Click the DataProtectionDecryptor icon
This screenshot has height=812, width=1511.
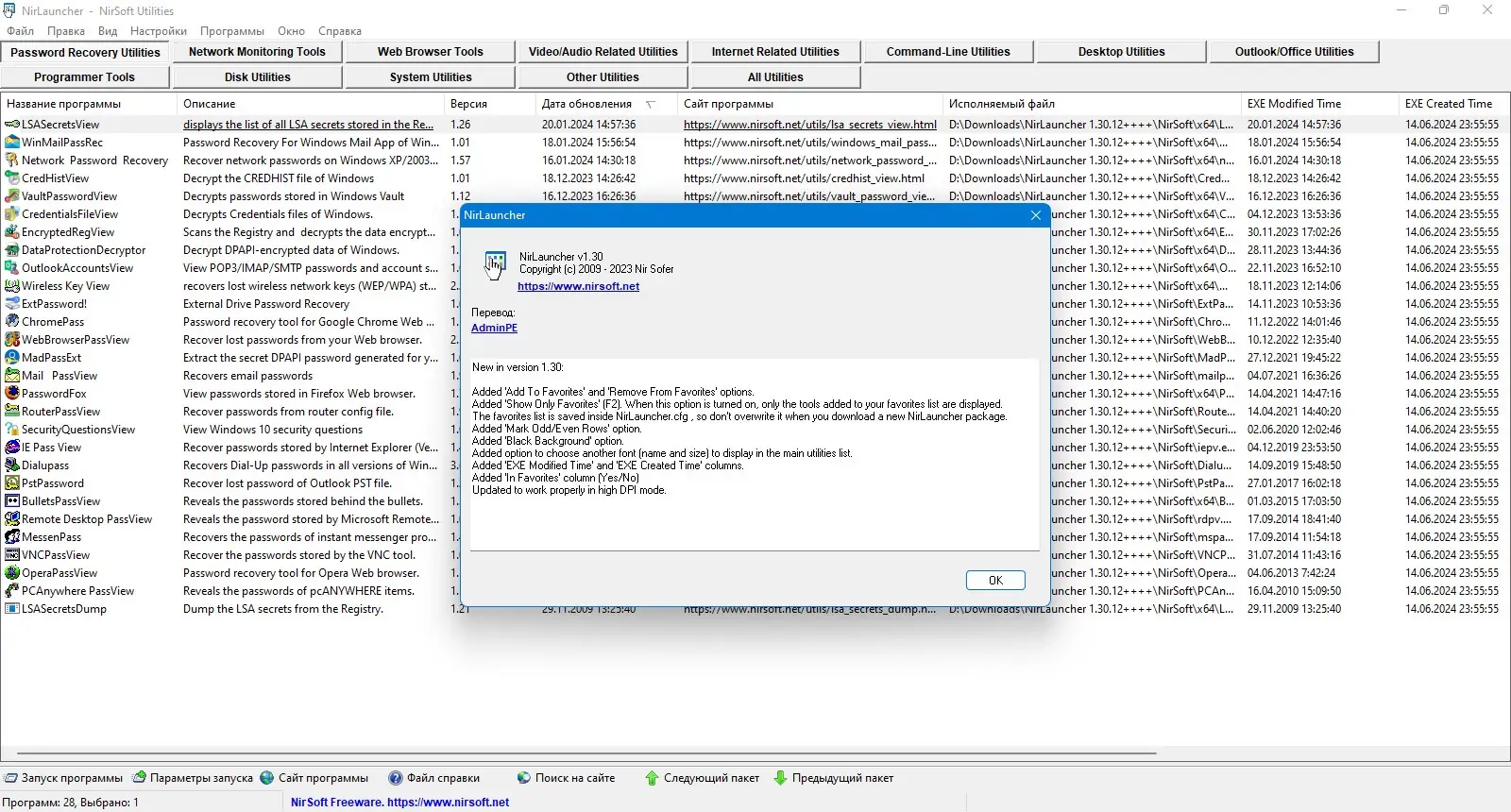coord(12,250)
